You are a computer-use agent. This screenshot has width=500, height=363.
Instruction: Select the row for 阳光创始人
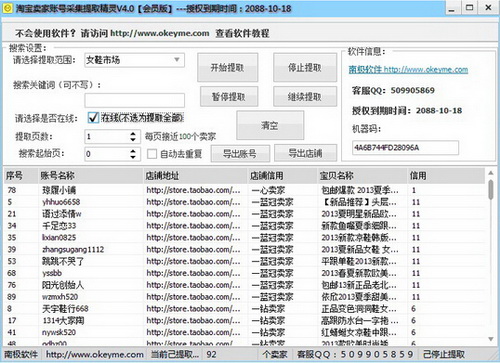[244, 285]
